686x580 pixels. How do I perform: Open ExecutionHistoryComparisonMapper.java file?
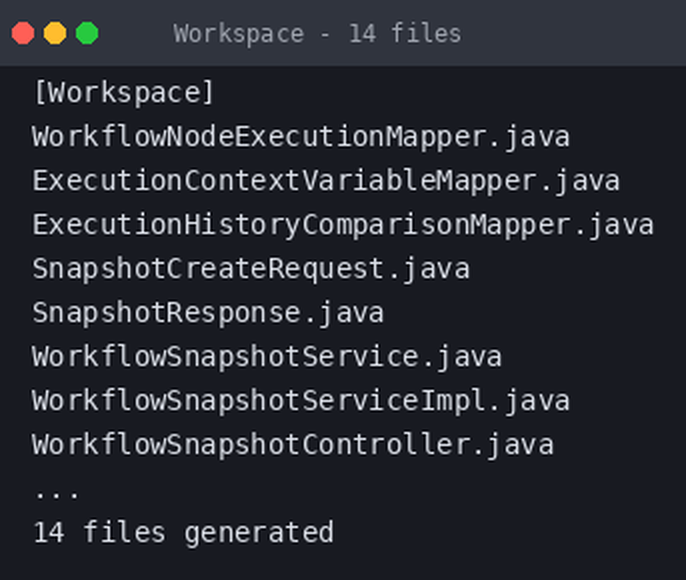pos(343,225)
